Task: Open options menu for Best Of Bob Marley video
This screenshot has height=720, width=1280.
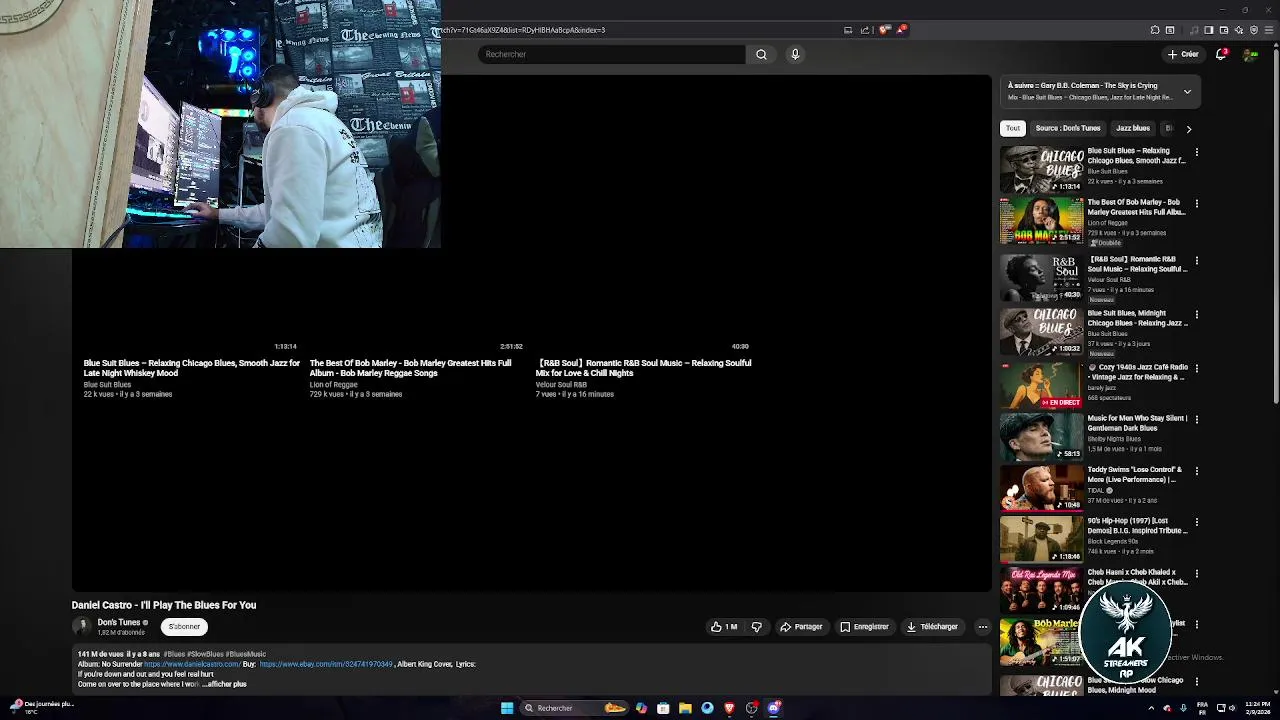Action: (x=1196, y=204)
